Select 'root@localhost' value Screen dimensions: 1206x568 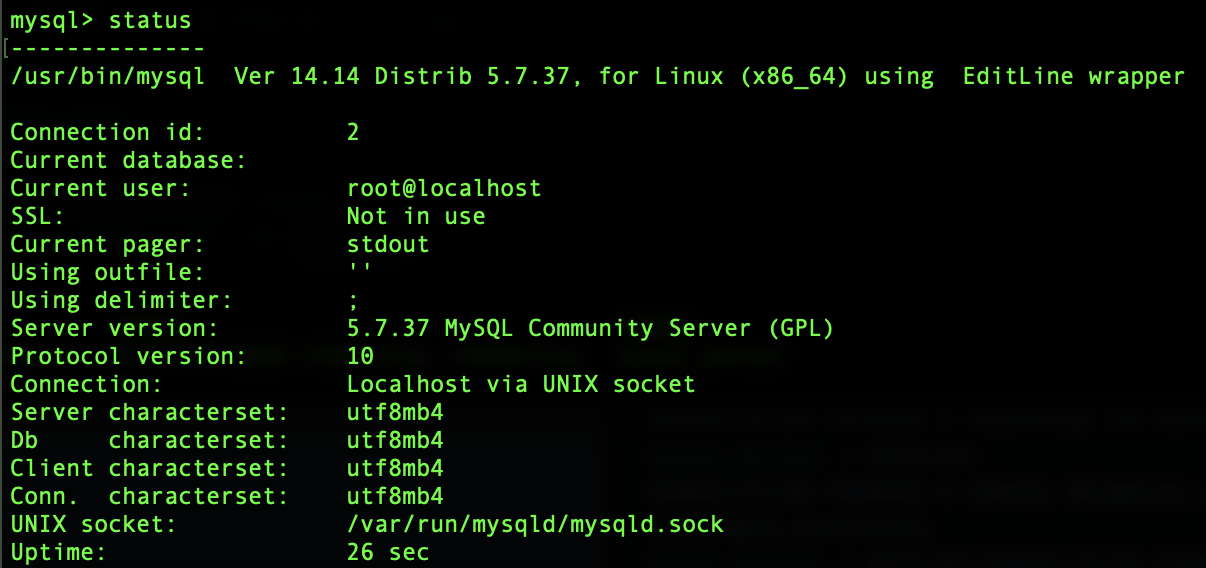(x=444, y=188)
